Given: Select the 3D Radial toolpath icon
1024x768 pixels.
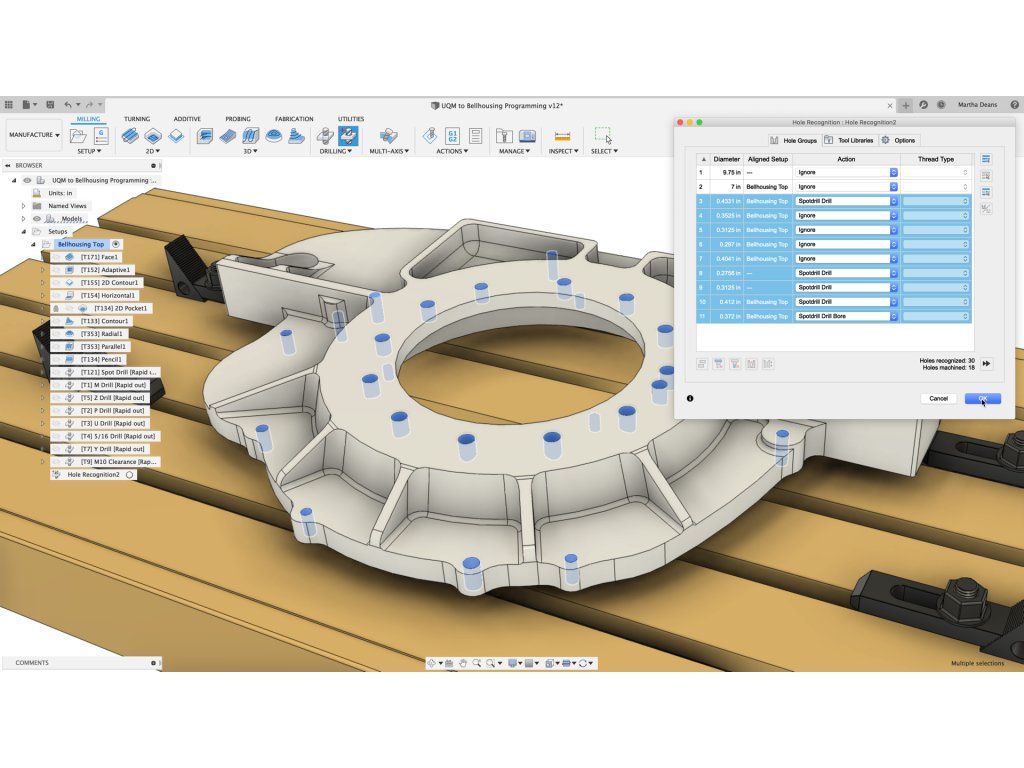Looking at the screenshot, I should click(274, 136).
